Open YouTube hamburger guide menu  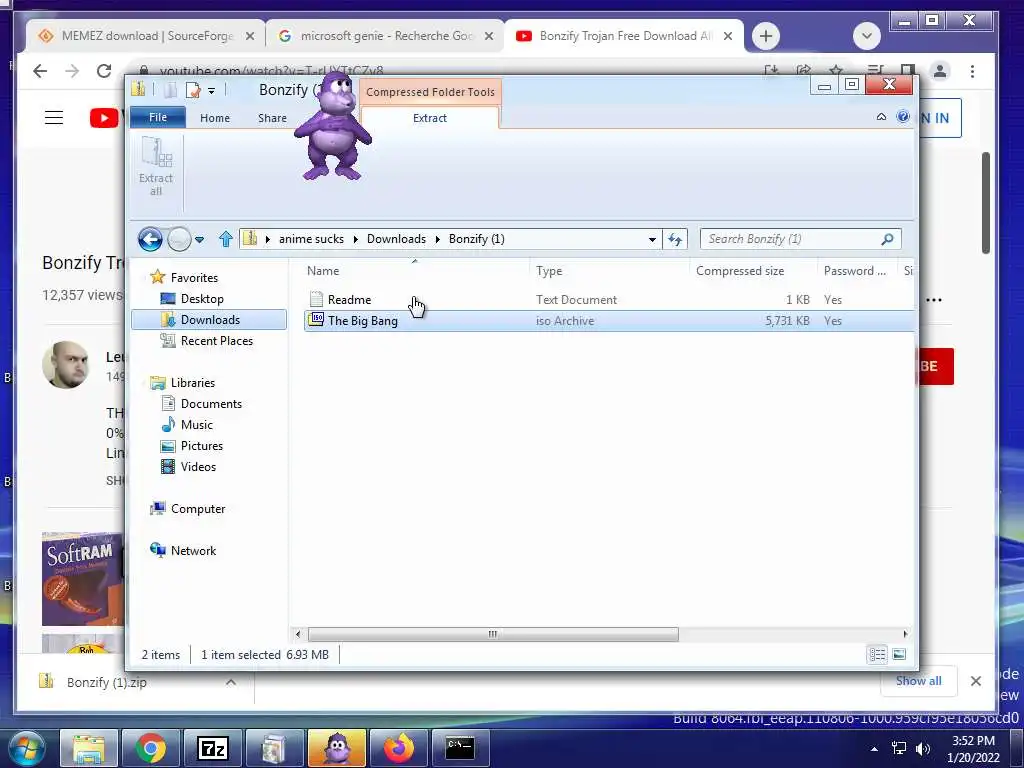tap(54, 118)
